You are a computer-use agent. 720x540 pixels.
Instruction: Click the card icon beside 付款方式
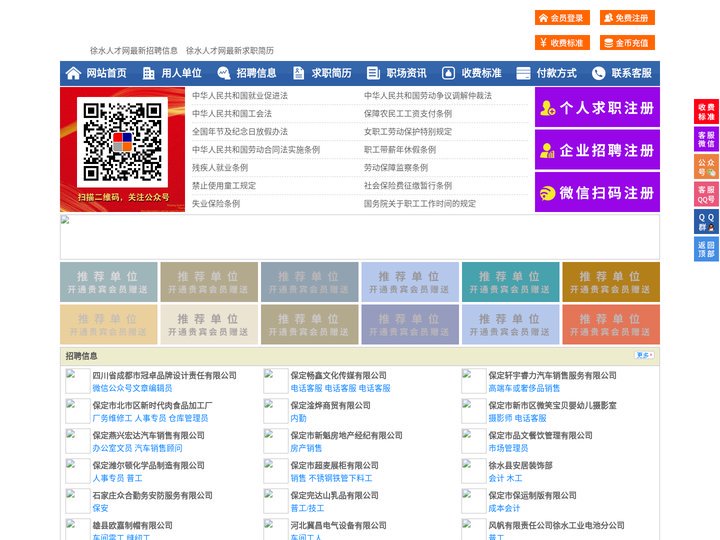coord(523,73)
